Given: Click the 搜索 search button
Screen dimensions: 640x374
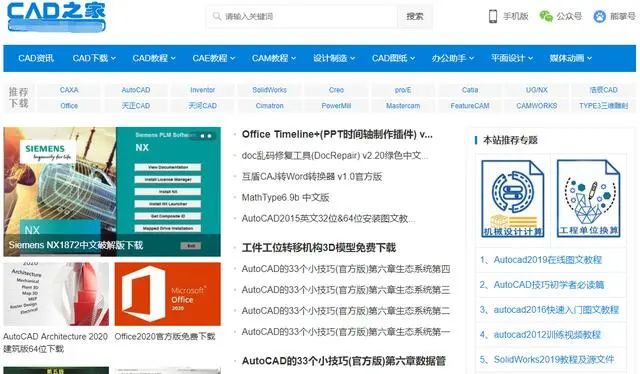Looking at the screenshot, I should (415, 16).
